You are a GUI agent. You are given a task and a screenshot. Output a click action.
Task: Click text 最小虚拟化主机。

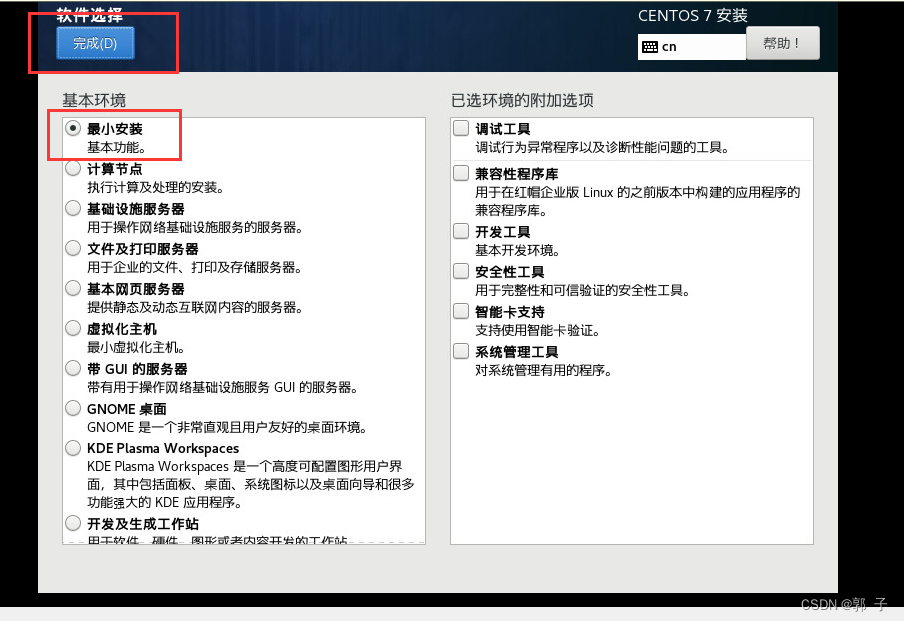tap(136, 347)
